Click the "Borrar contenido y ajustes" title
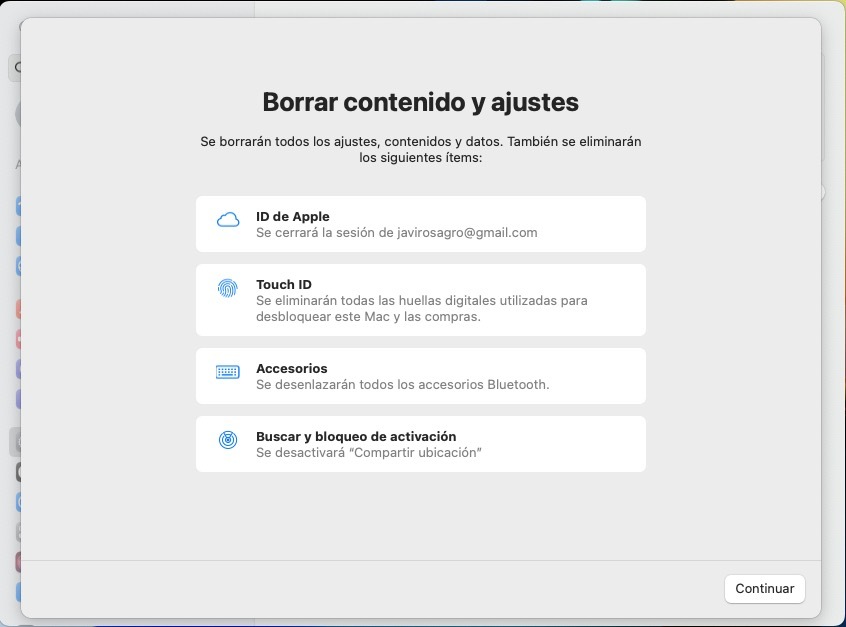The width and height of the screenshot is (846, 627). 420,102
